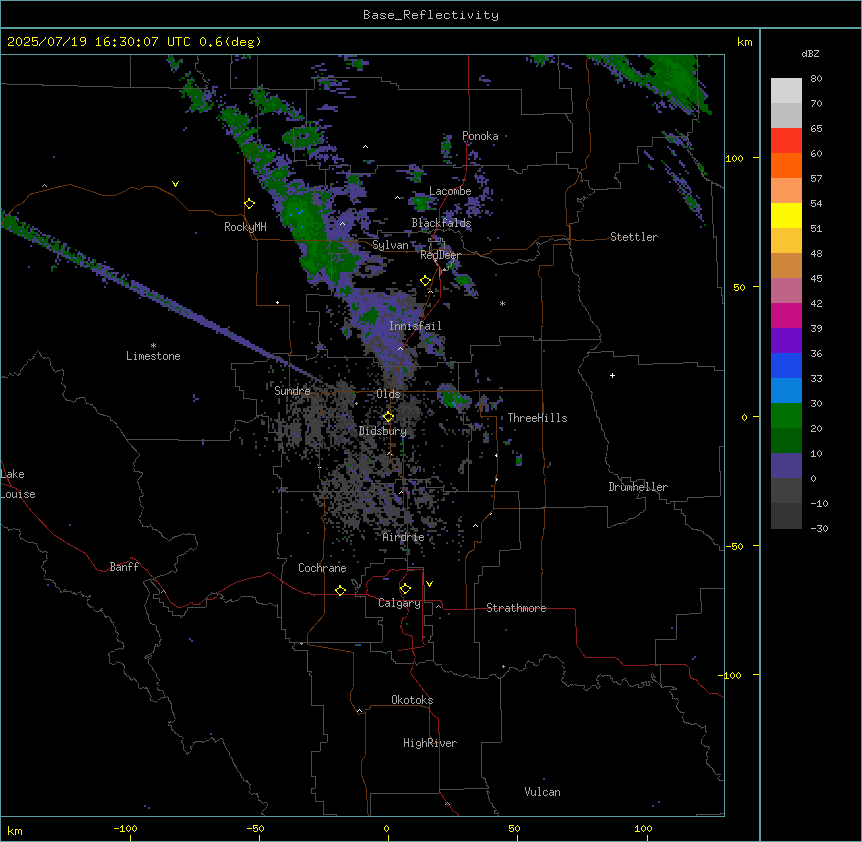Click the yellow diamond marker south of RedDeer
The image size is (862, 842).
[x=426, y=281]
